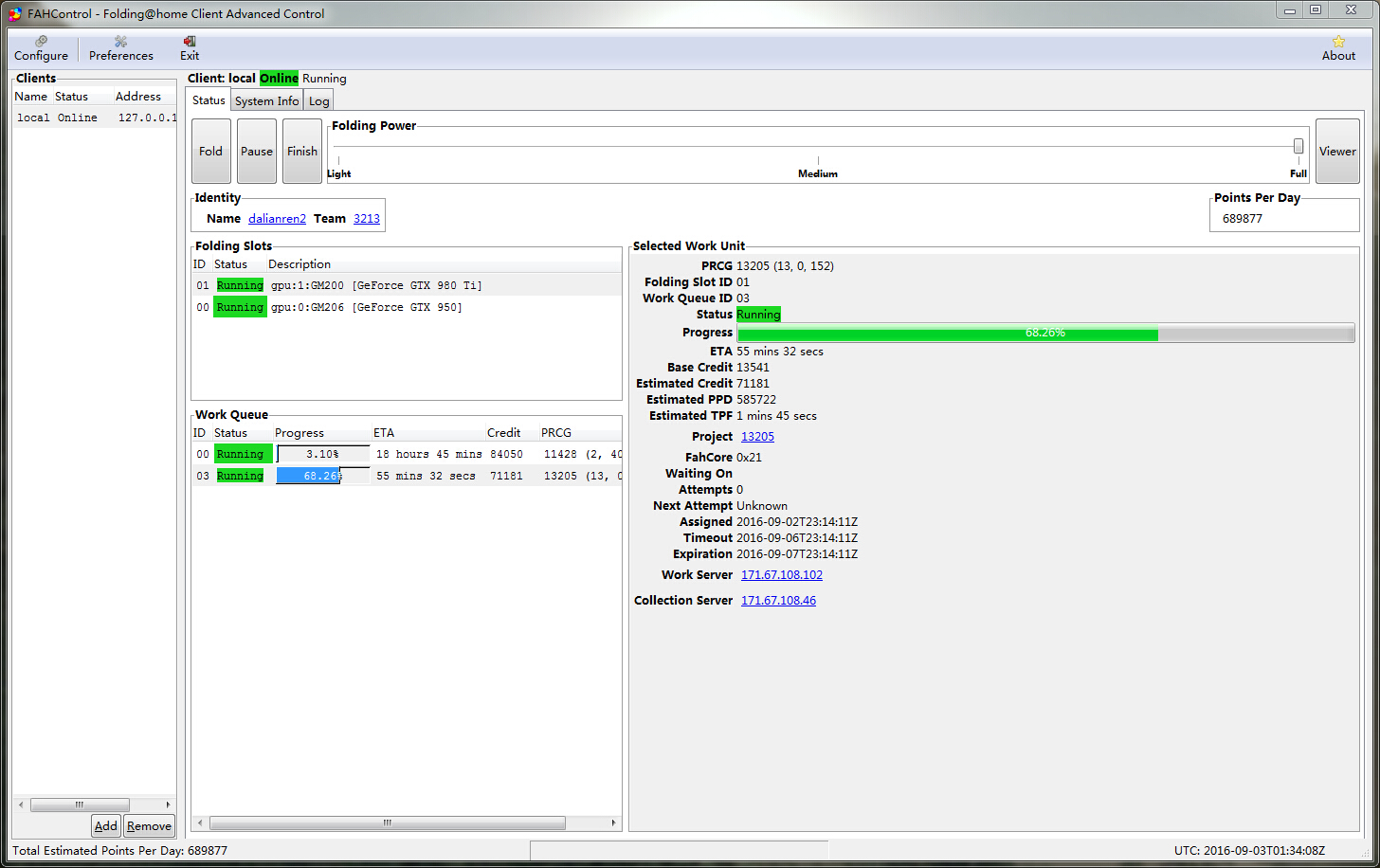Viewport: 1380px width, 868px height.
Task: Select the local client row
Action: coord(95,118)
